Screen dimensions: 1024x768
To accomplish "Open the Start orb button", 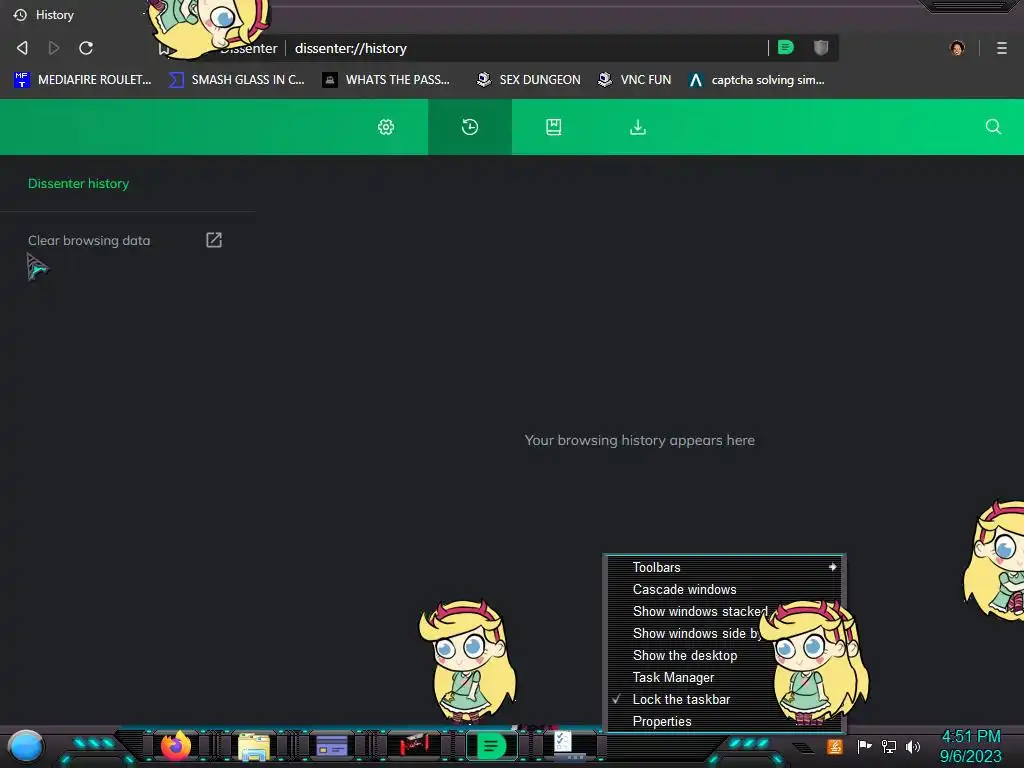I will coord(25,746).
